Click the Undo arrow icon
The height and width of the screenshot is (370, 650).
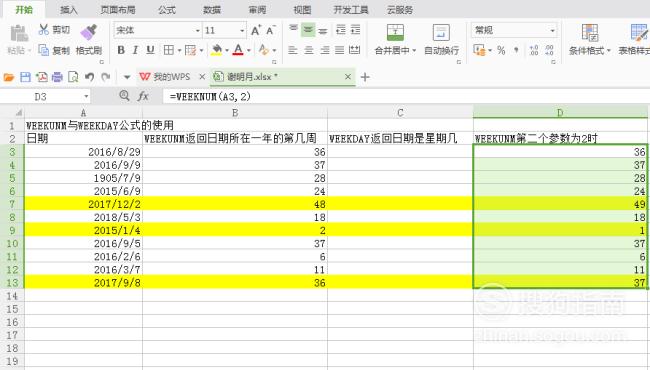coord(89,77)
